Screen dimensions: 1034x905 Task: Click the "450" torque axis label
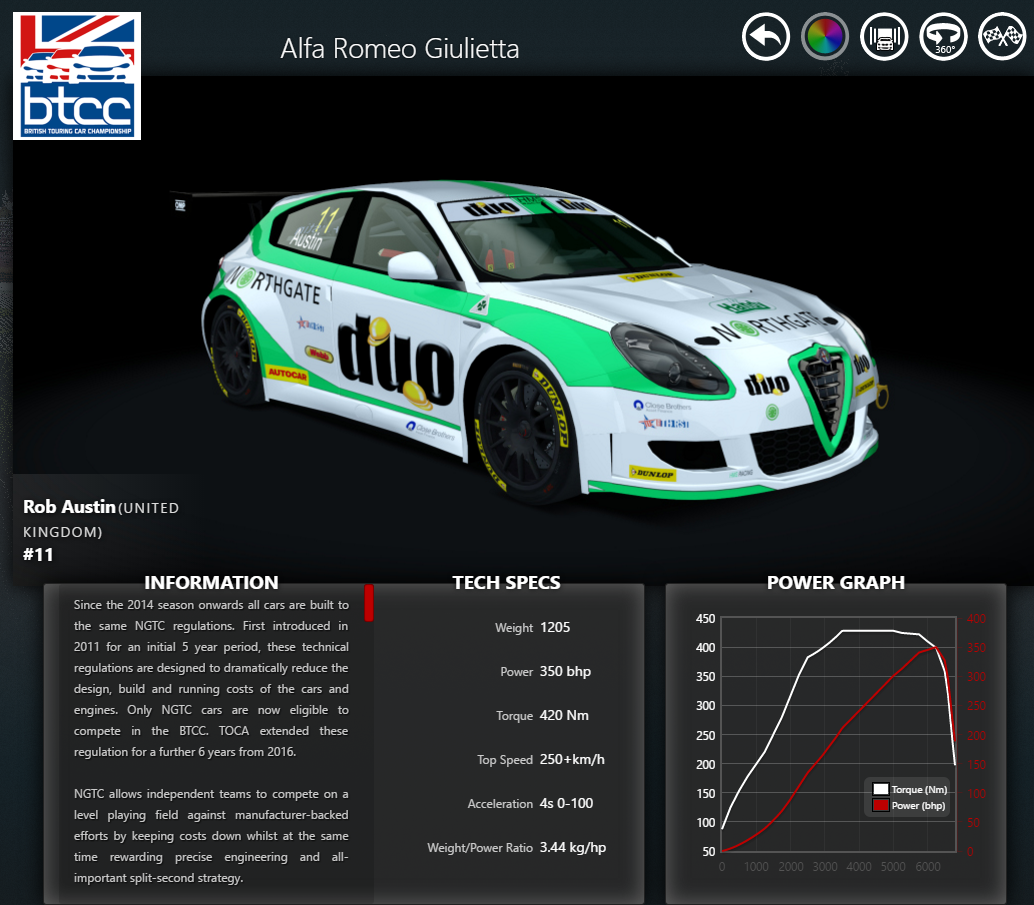tap(705, 619)
